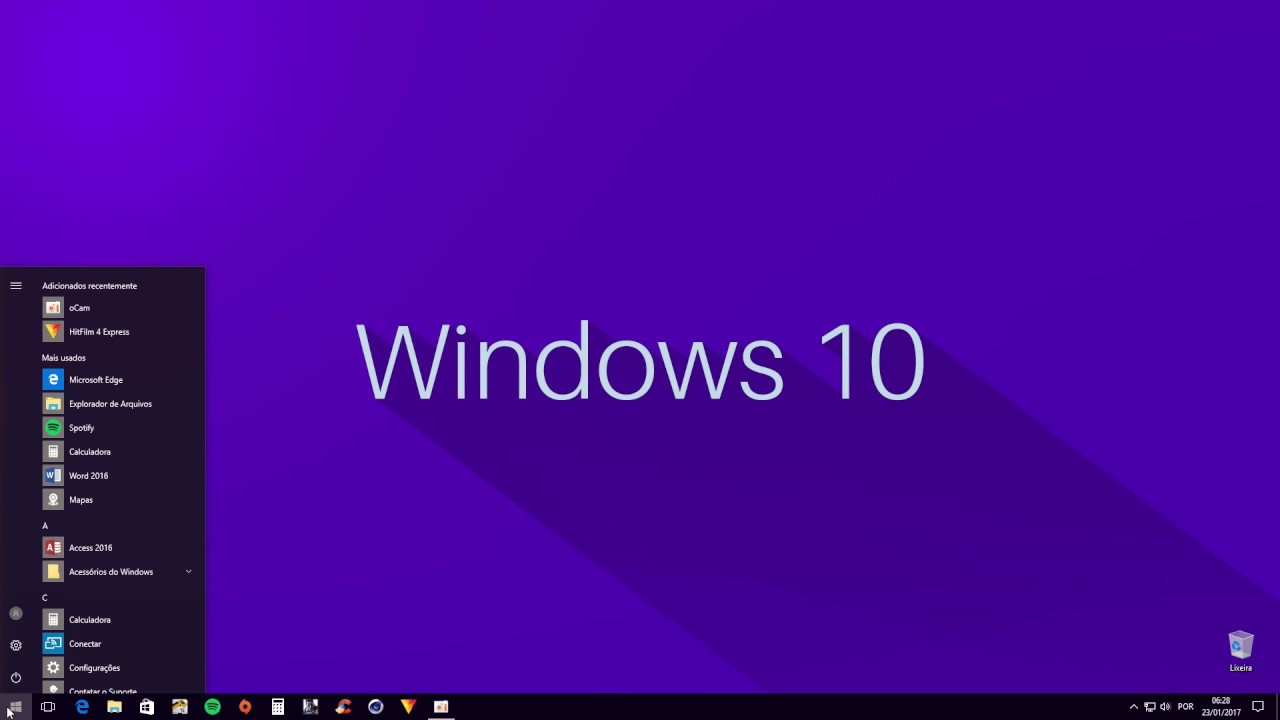Click letter C header in app list
This screenshot has width=1280, height=720.
[x=45, y=598]
